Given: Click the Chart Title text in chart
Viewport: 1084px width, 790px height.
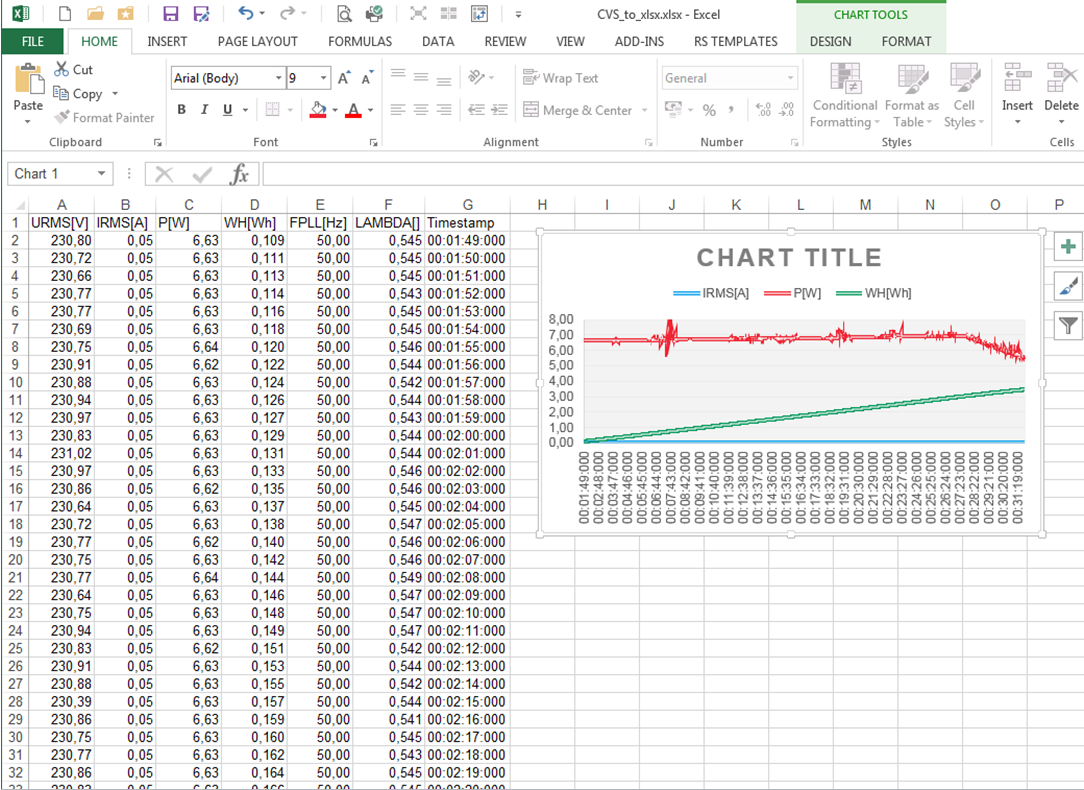Looking at the screenshot, I should 789,258.
